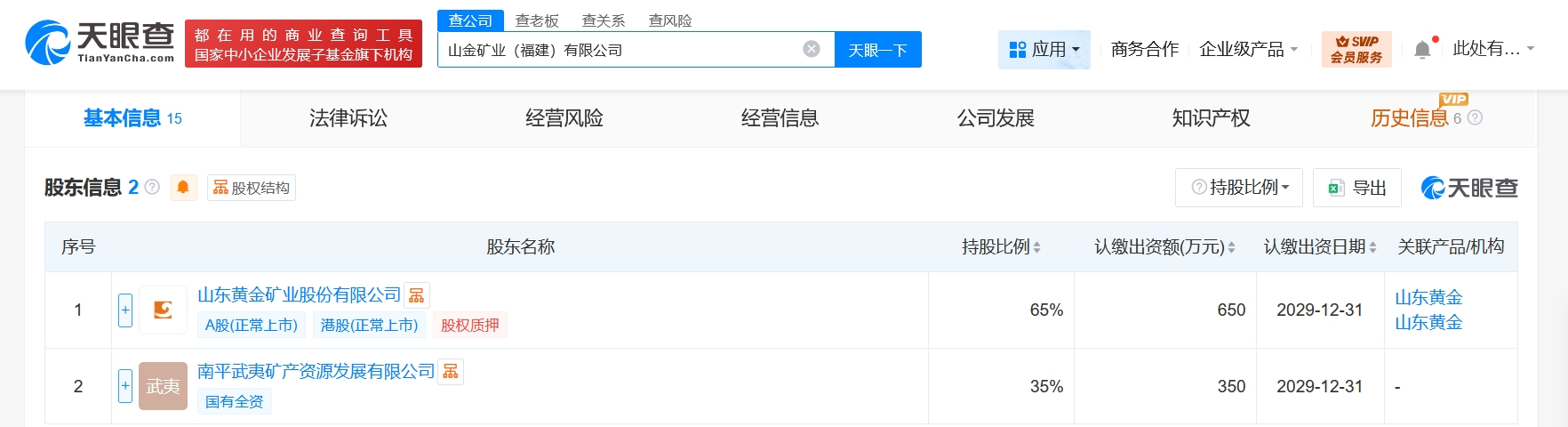Open the notification bell in header
This screenshot has height=427, width=1568.
[1422, 50]
